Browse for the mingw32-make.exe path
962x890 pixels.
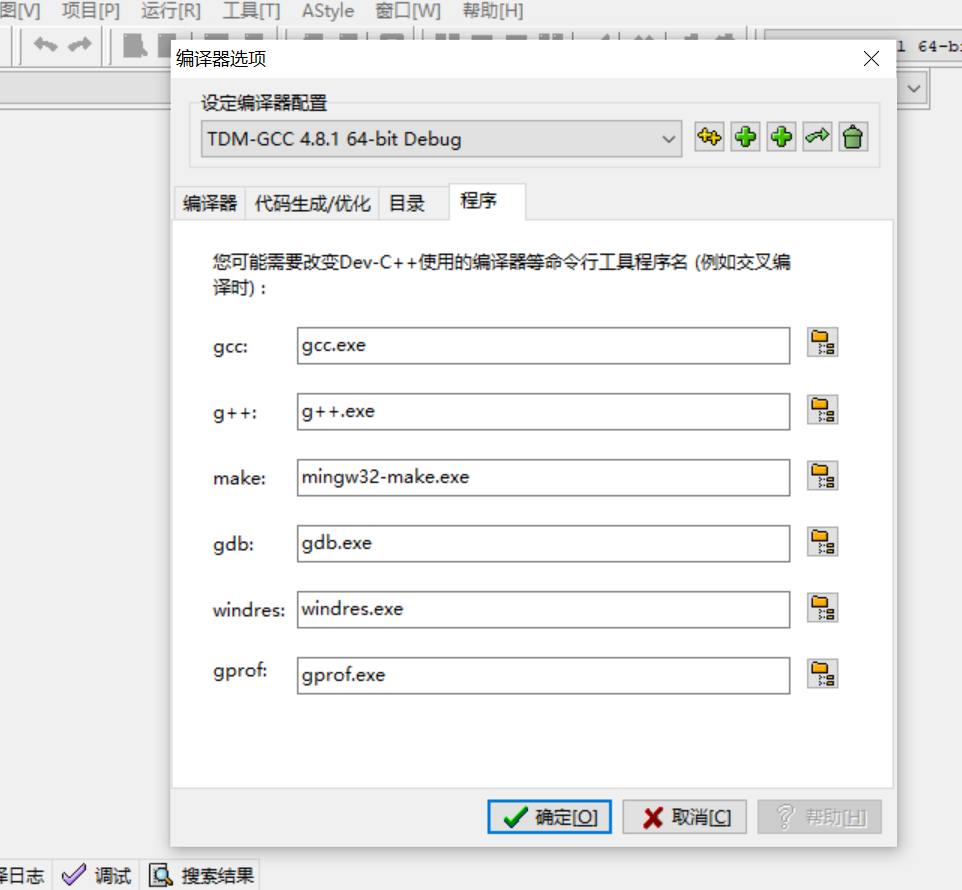pos(822,476)
